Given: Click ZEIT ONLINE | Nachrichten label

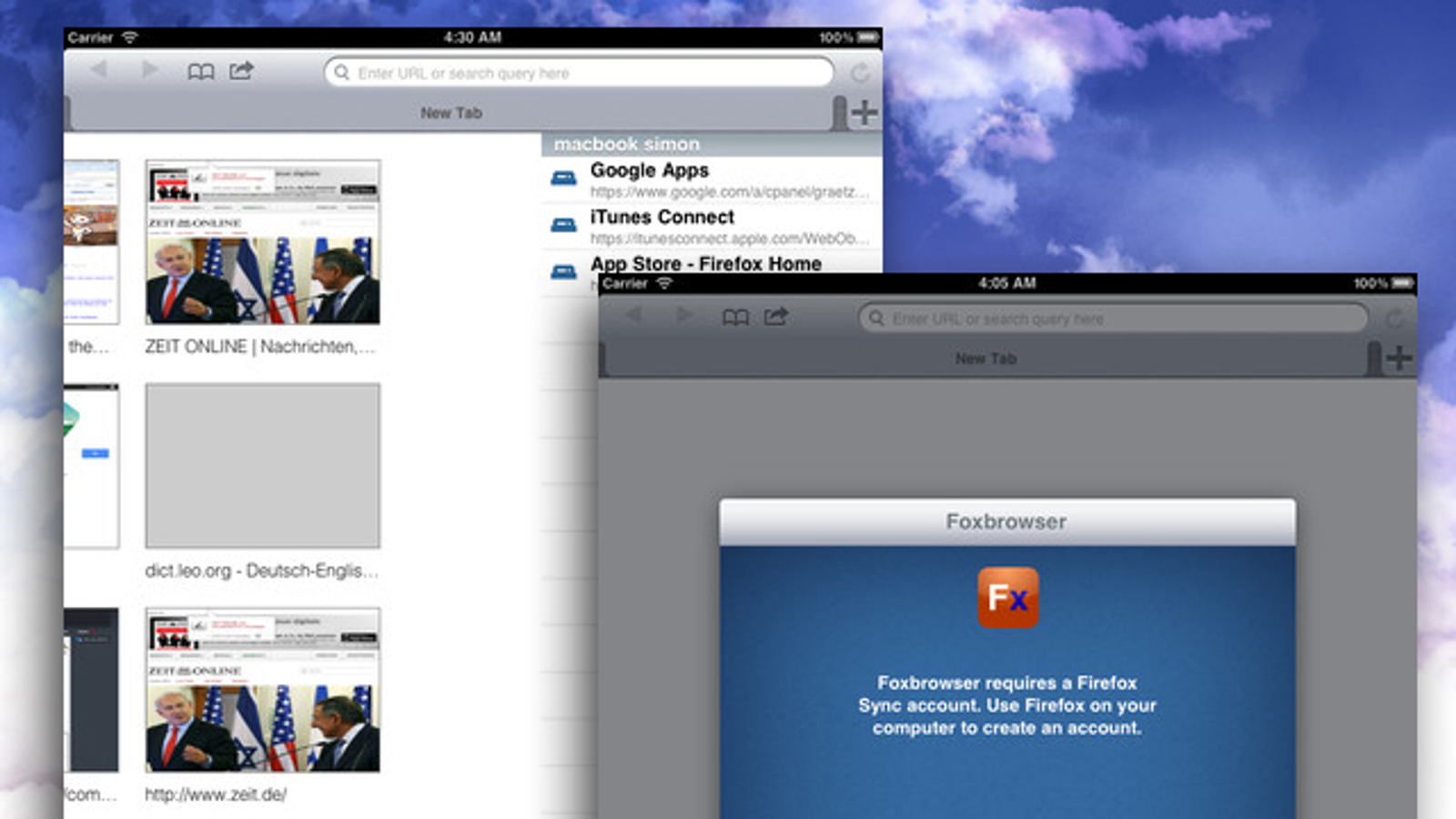Looking at the screenshot, I should point(259,347).
